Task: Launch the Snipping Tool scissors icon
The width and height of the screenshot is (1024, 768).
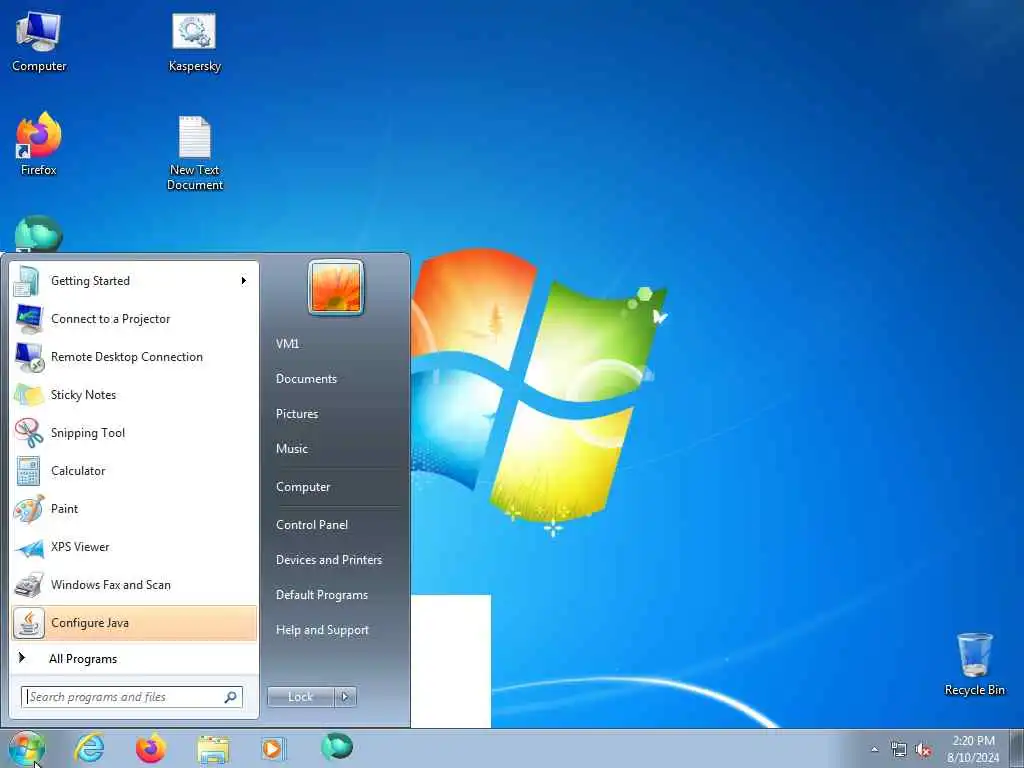Action: (29, 433)
